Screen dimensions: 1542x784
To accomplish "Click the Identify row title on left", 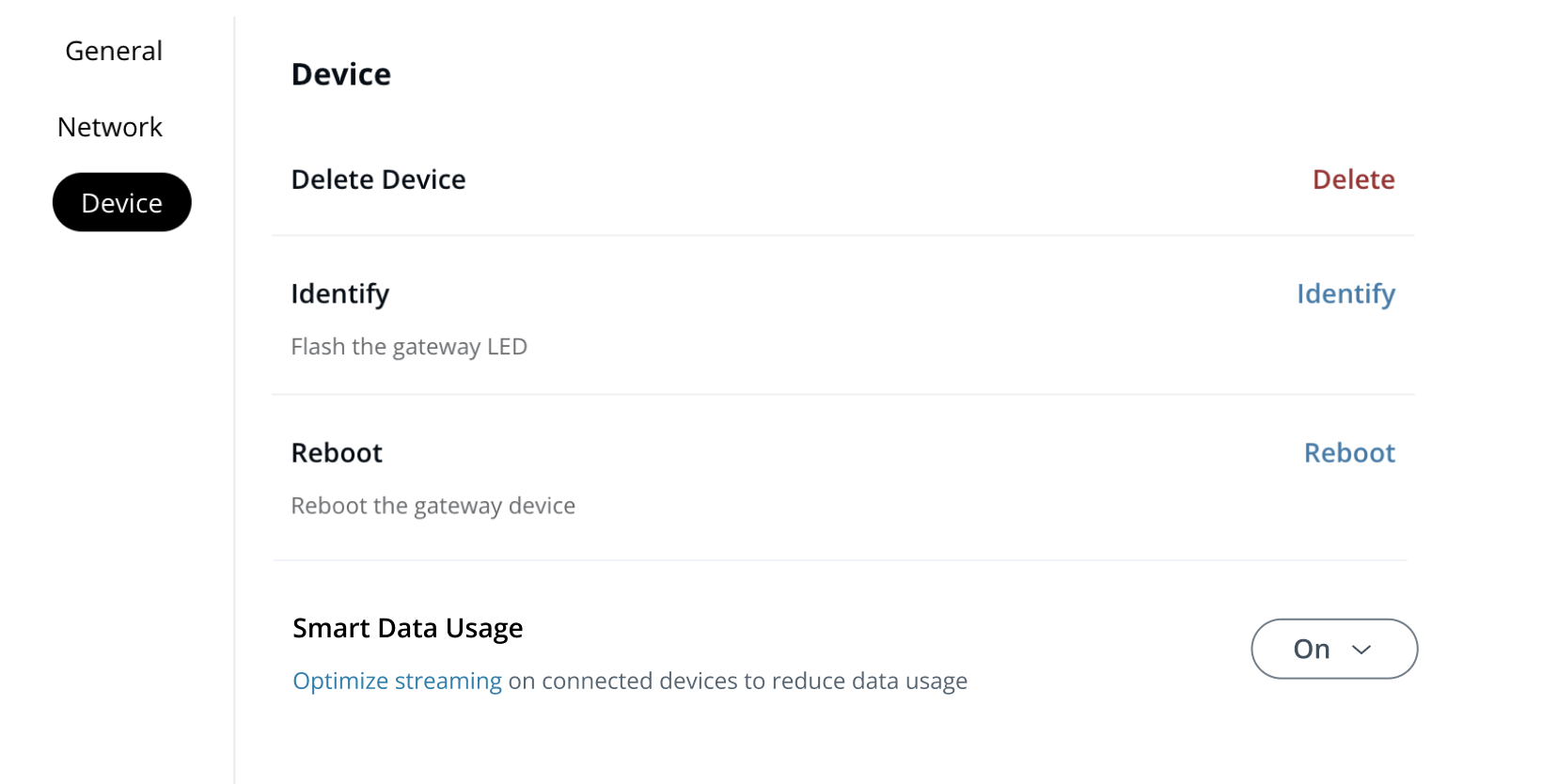I will click(x=339, y=294).
